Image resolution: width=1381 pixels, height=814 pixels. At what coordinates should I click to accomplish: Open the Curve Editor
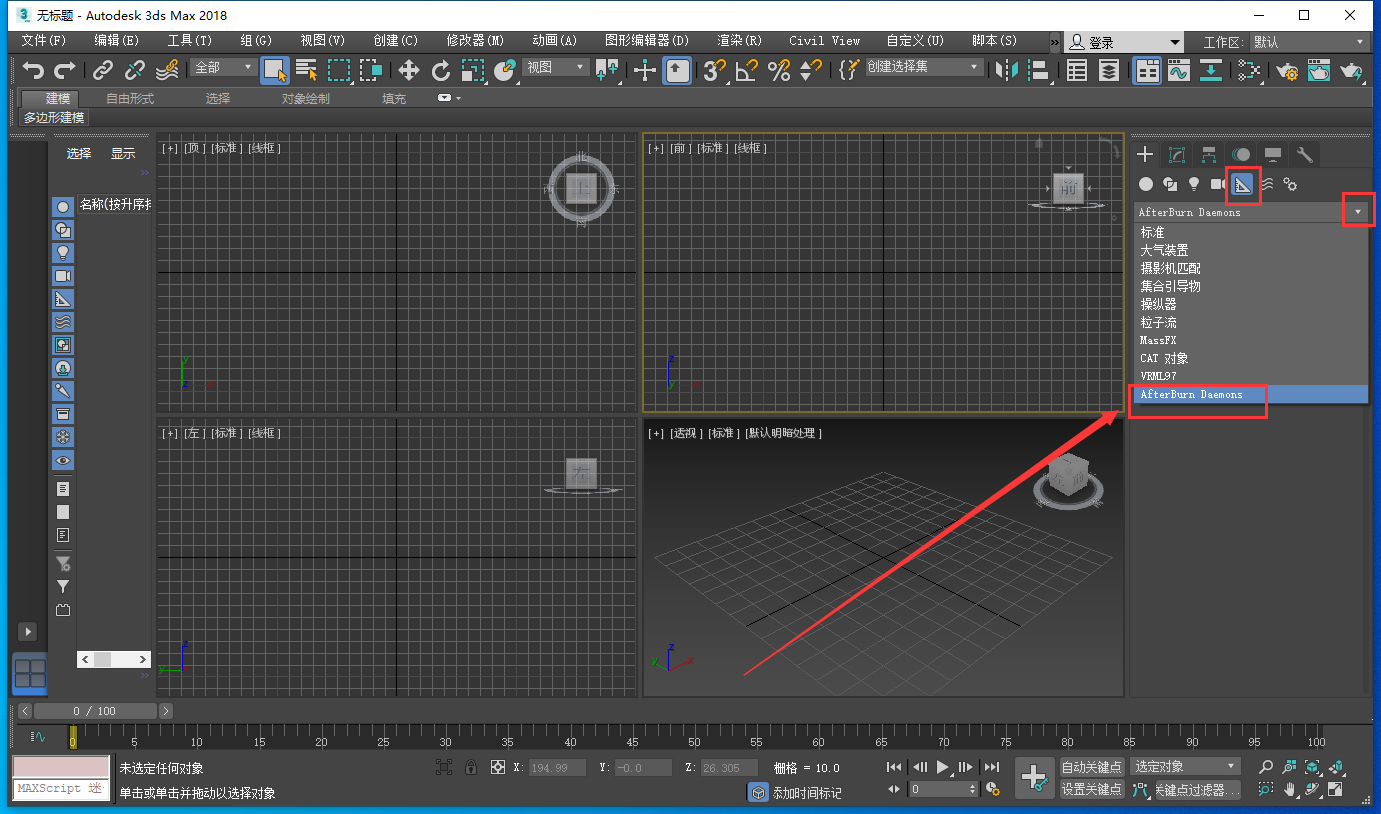(x=1178, y=70)
